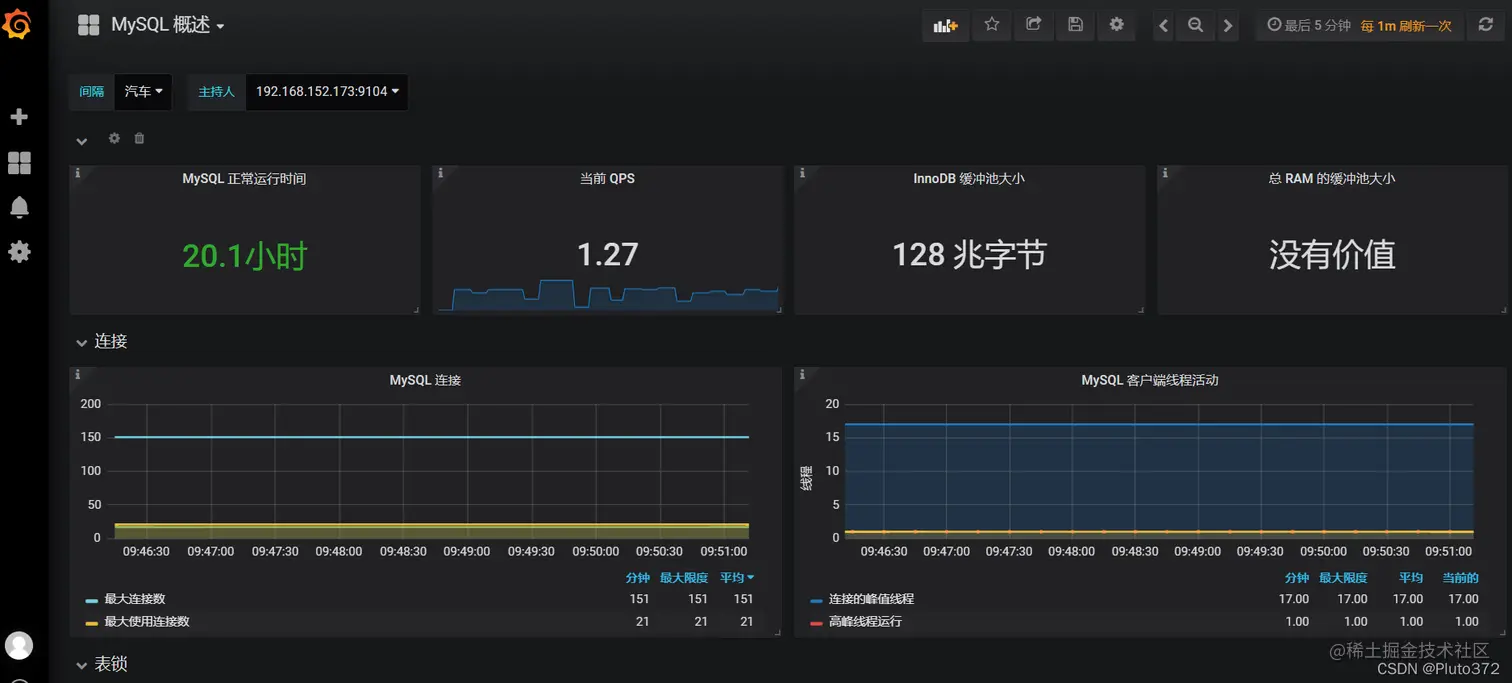Change color of 高峰线程运行 series swatch
Screen dimensions: 1512x683
[x=816, y=622]
